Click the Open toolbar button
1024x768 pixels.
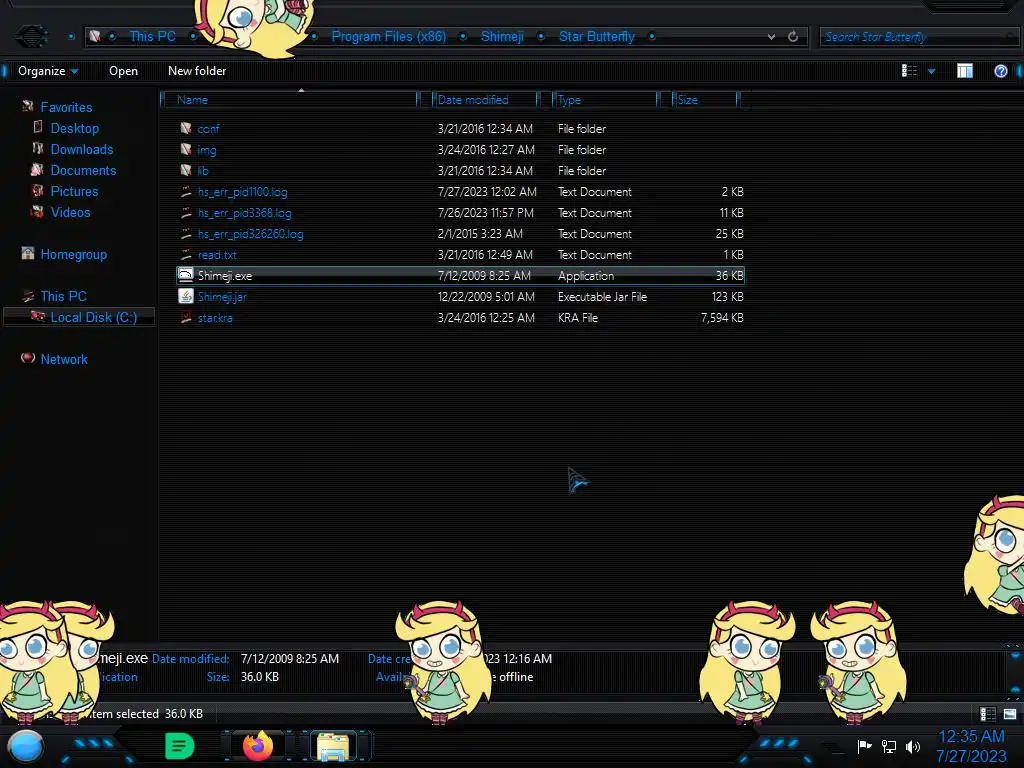123,71
